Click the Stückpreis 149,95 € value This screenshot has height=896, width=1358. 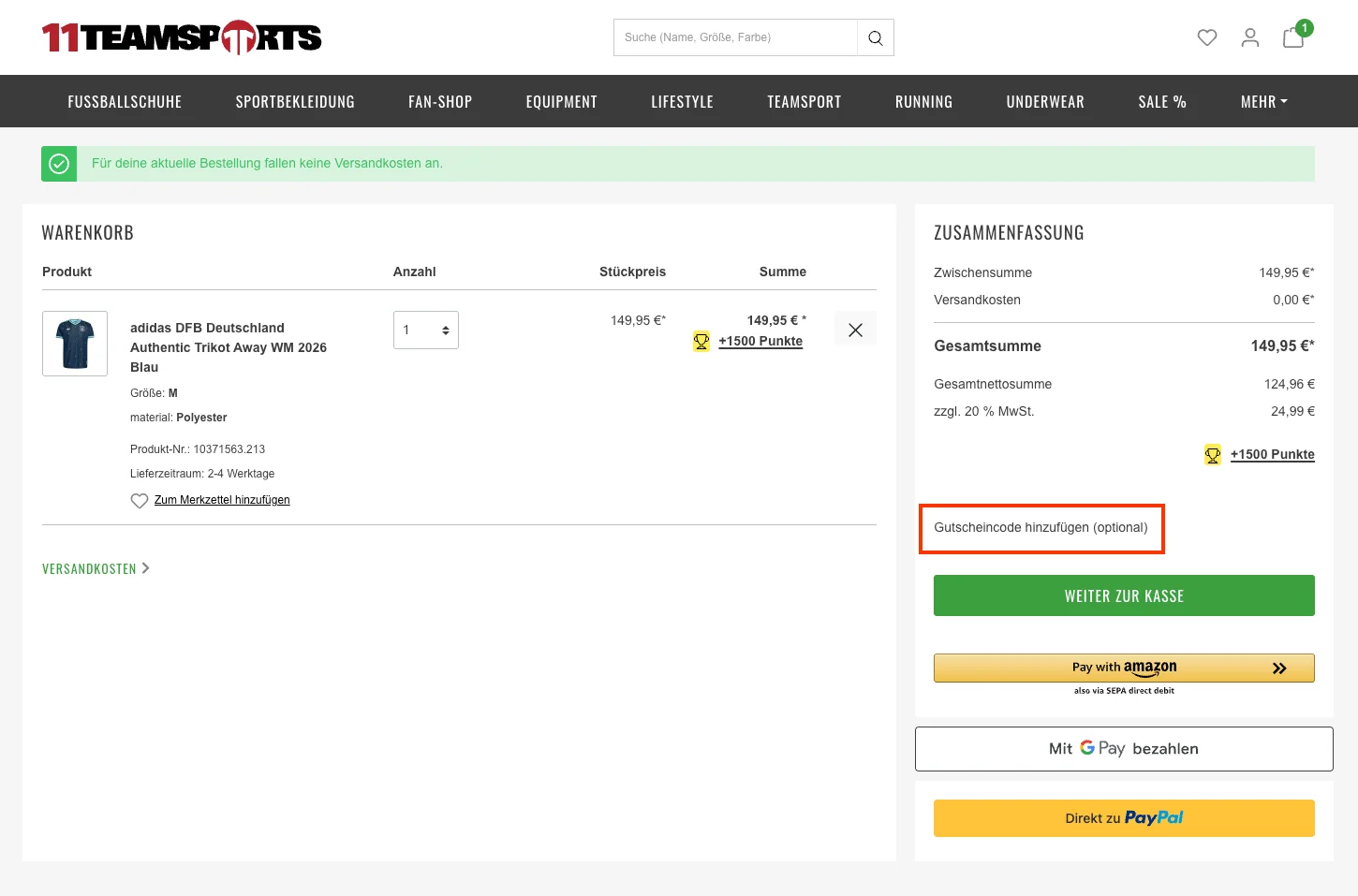point(638,320)
